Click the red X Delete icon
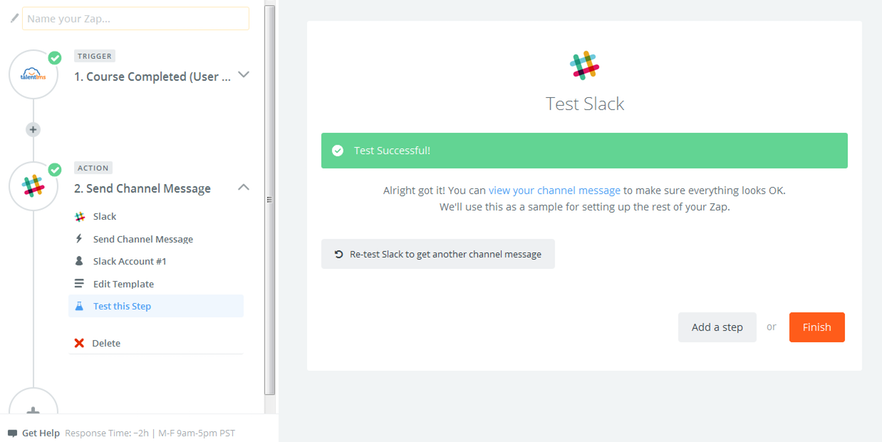The width and height of the screenshot is (882, 442). (79, 343)
